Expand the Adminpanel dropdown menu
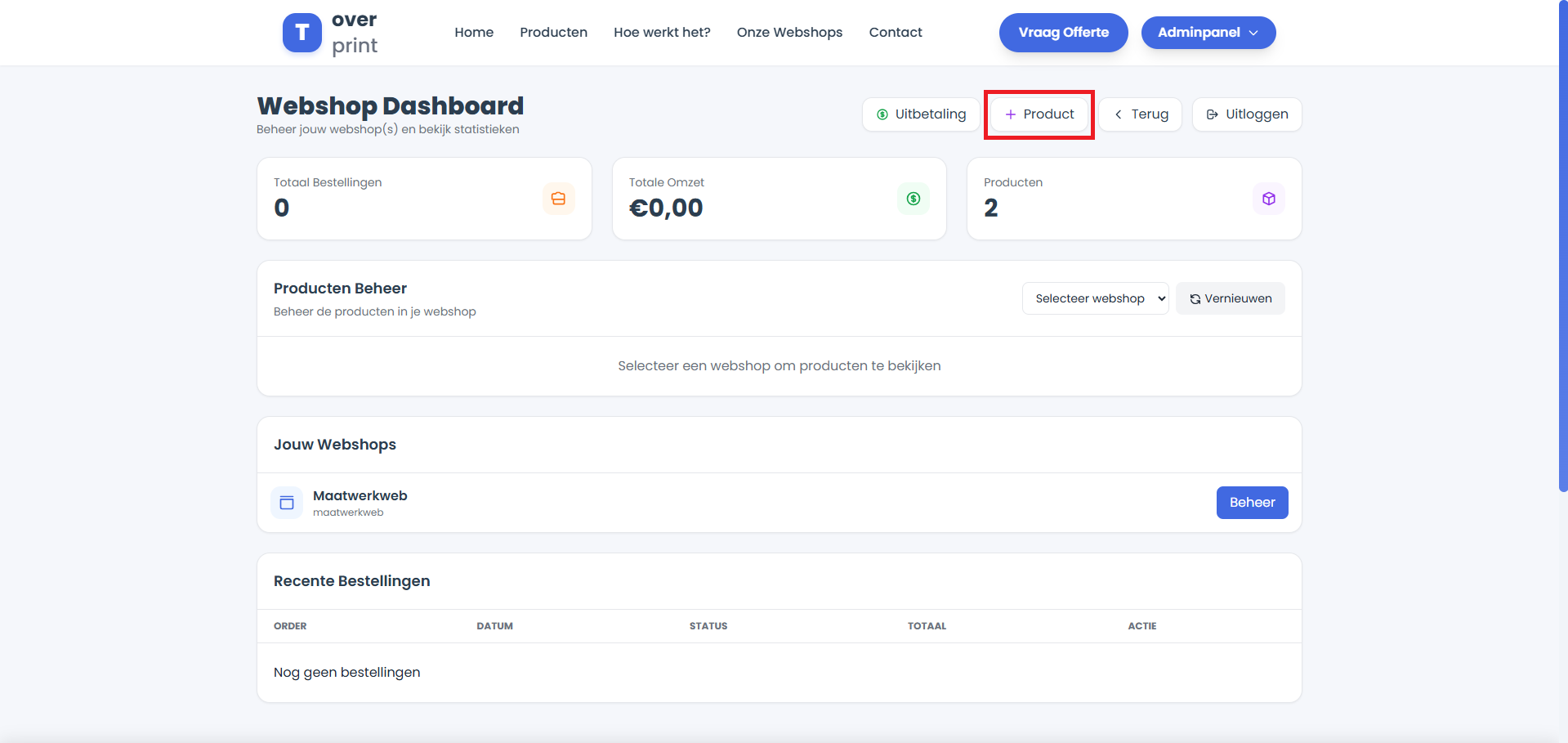 point(1199,33)
